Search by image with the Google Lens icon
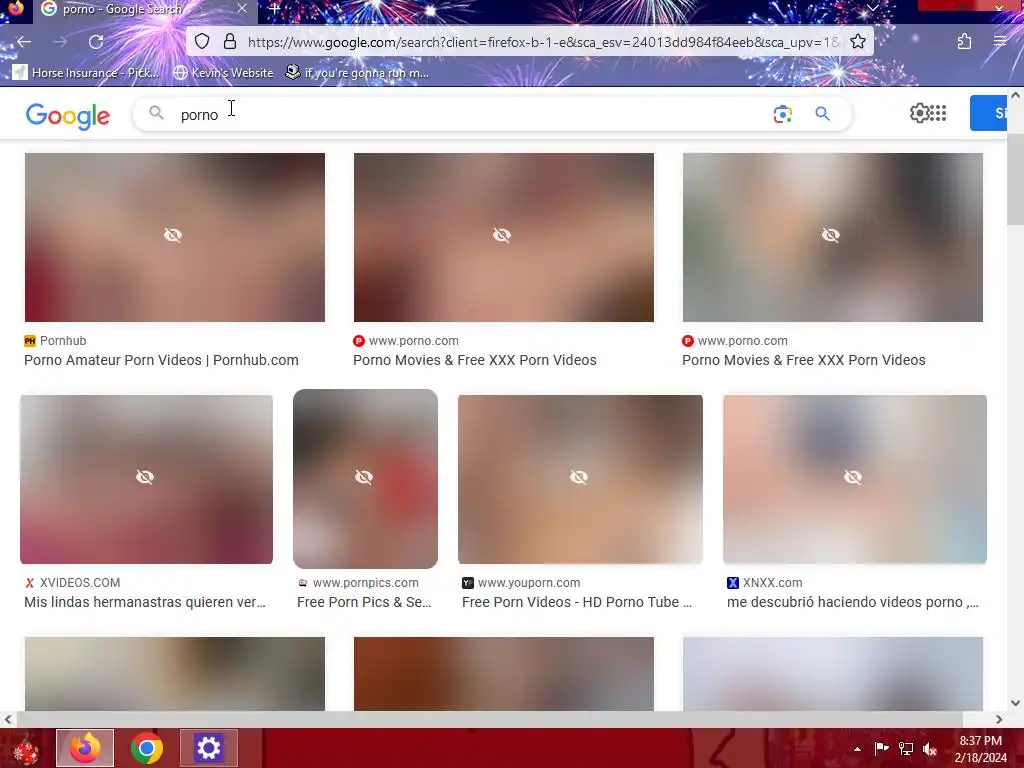 [782, 114]
